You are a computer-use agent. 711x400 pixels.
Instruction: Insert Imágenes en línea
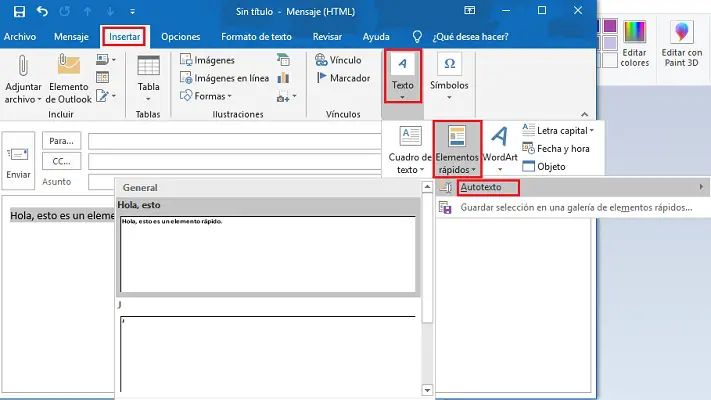tap(224, 78)
